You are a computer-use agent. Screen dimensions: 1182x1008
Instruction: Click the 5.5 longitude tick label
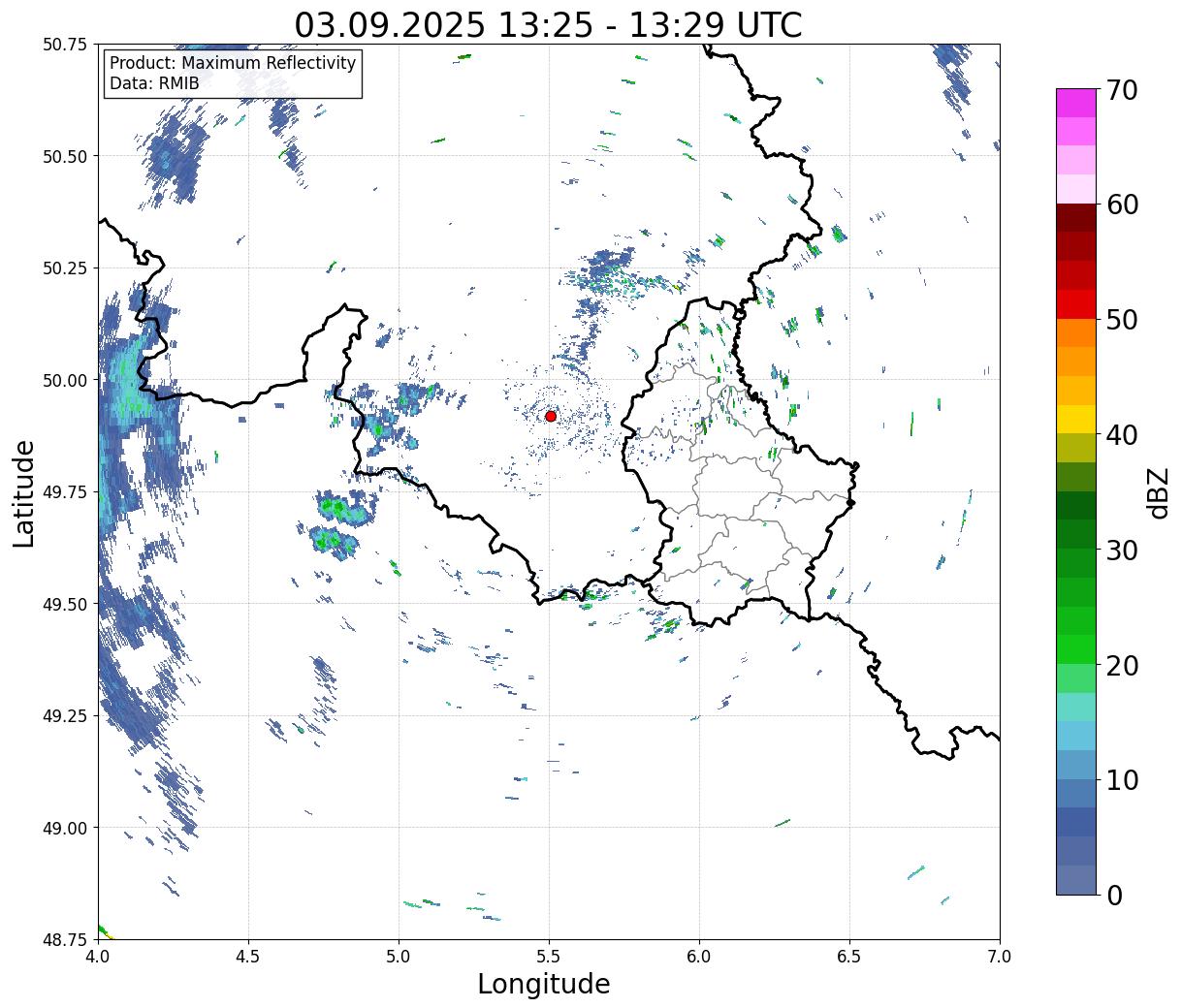click(x=549, y=956)
